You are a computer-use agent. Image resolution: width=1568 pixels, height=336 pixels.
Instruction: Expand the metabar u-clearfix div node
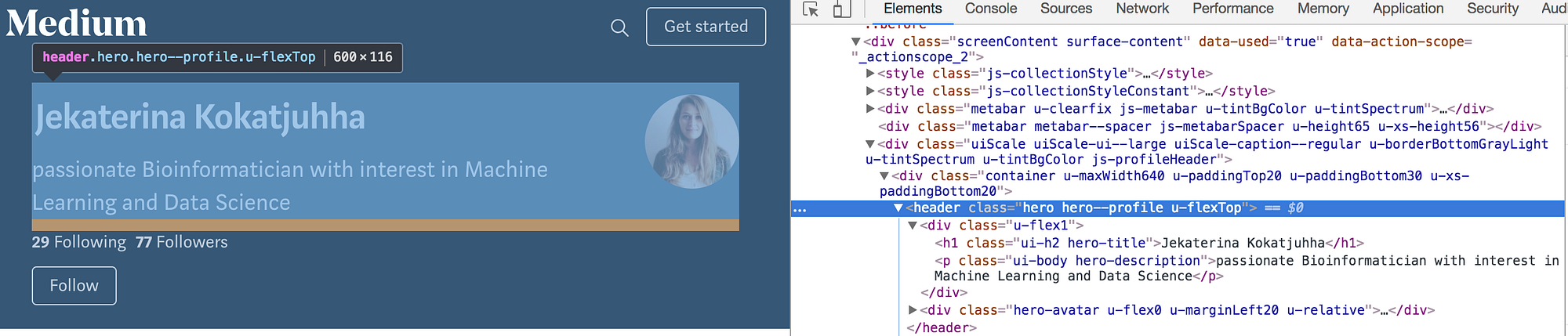tap(870, 109)
